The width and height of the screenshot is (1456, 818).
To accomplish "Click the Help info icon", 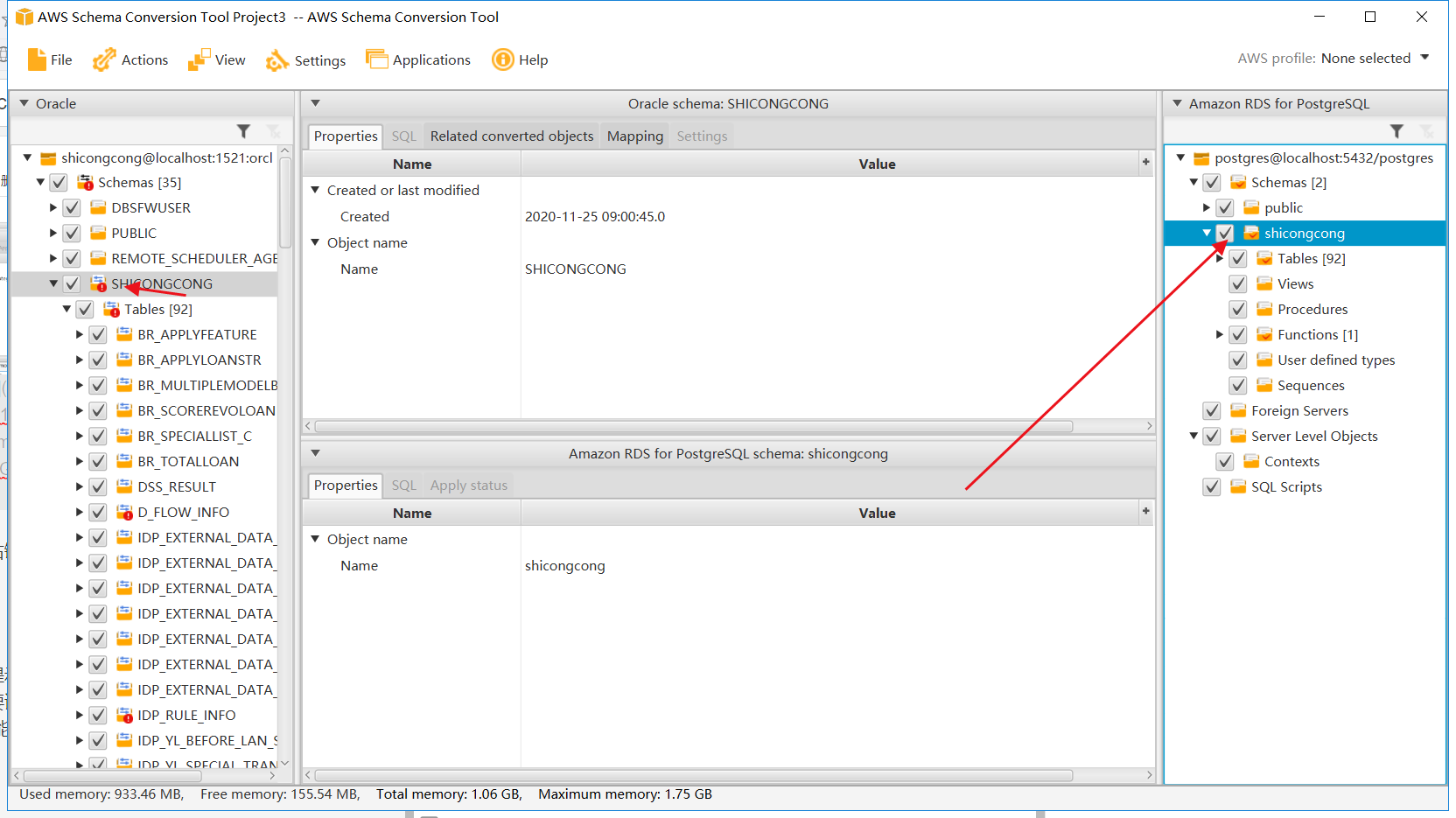I will 502,59.
